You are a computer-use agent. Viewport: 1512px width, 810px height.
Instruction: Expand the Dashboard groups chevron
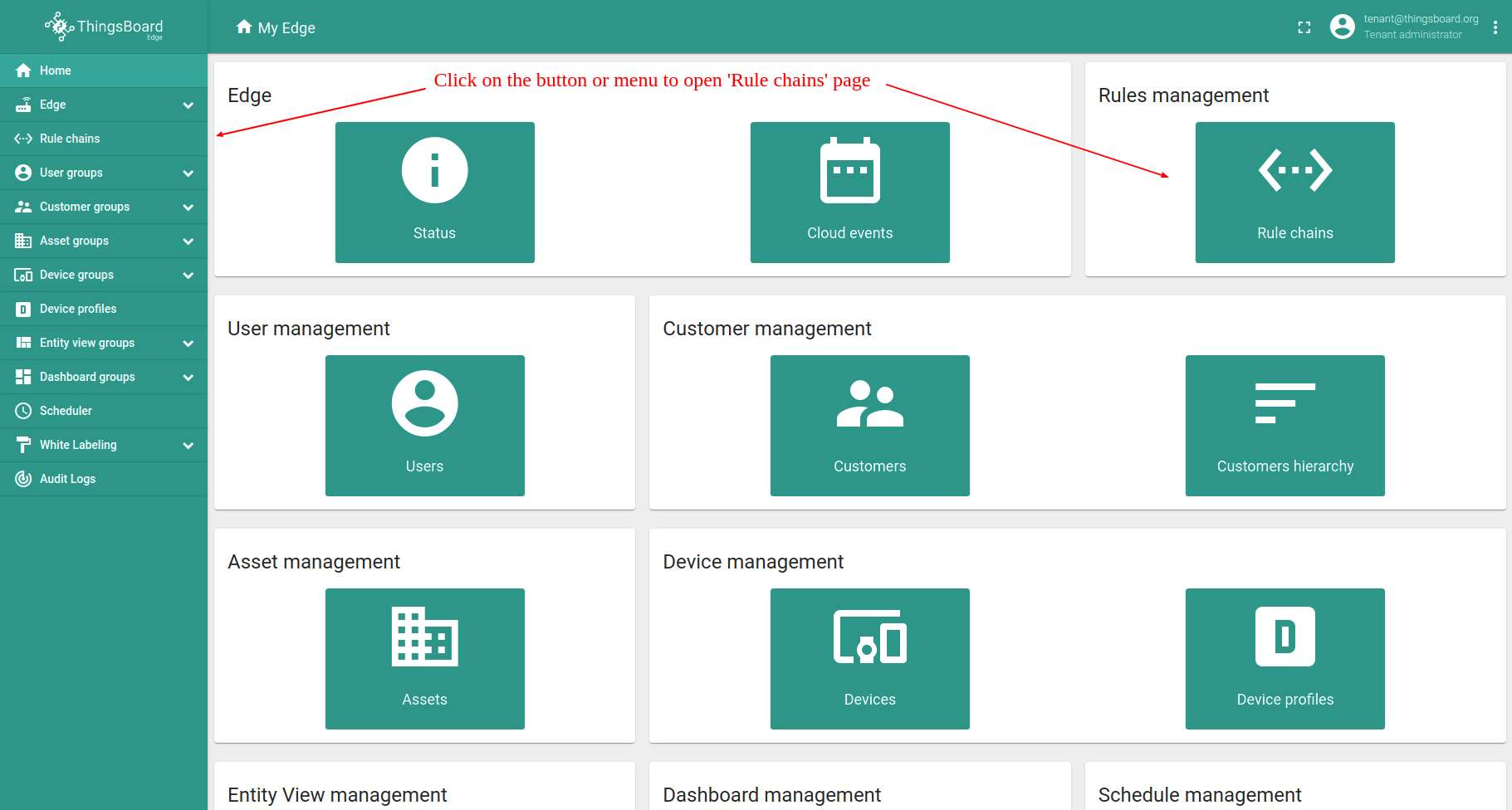[188, 378]
